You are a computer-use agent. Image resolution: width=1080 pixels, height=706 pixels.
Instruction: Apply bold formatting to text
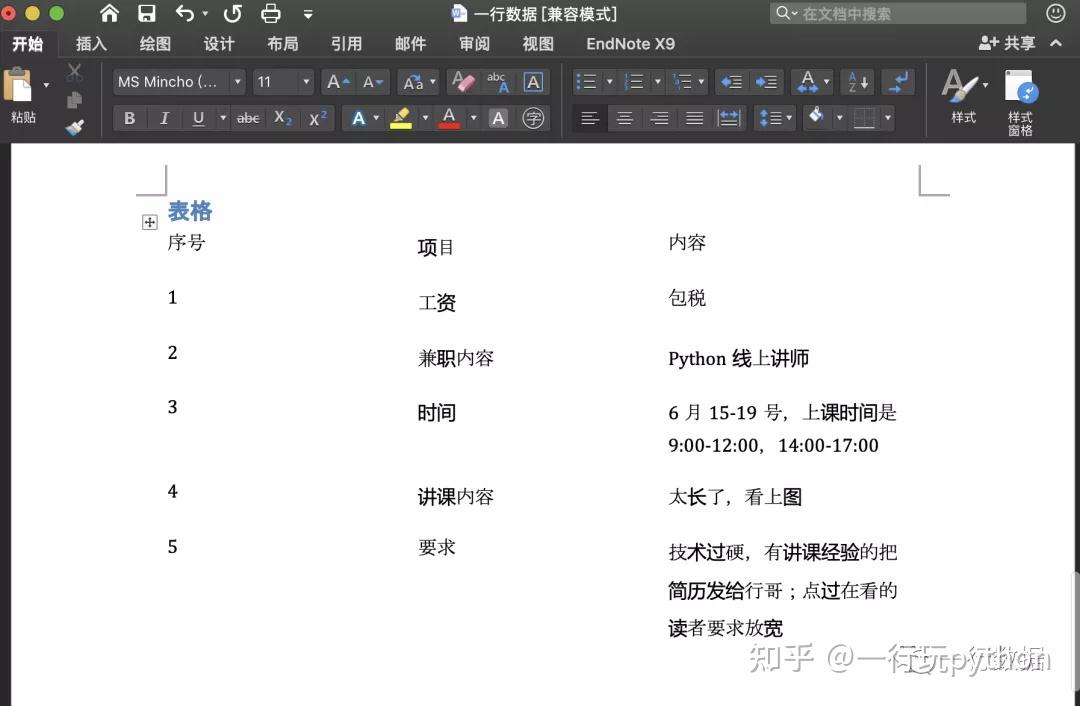tap(129, 117)
